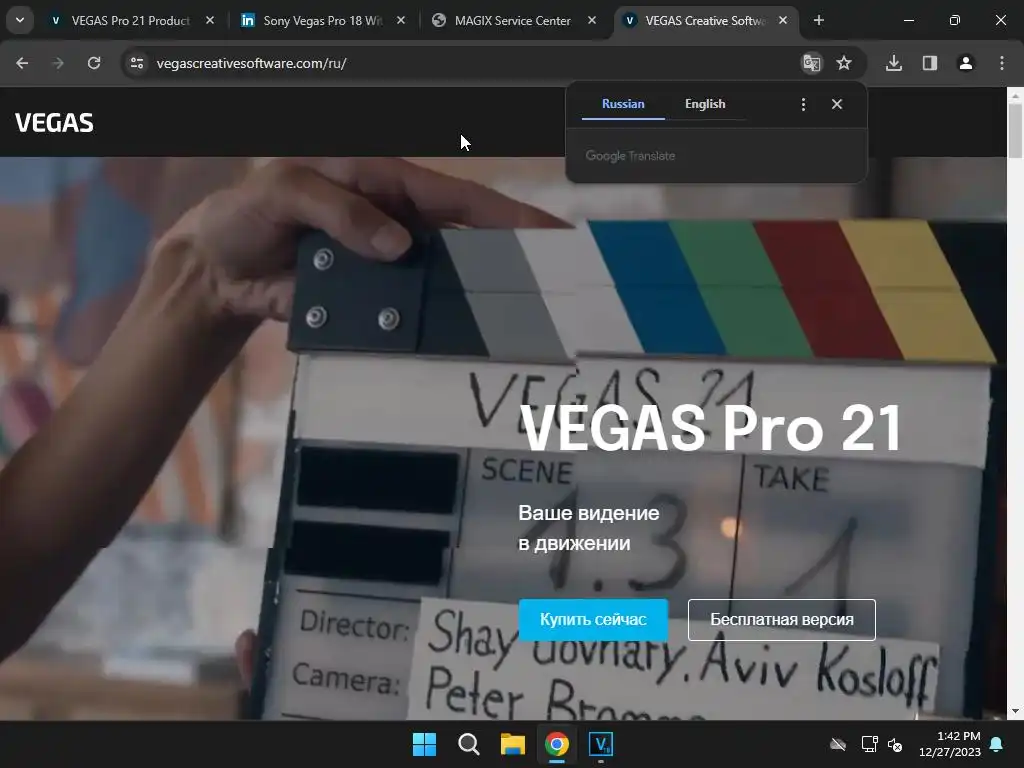Minimize the Chrome window
This screenshot has height=768, width=1024.
[x=908, y=20]
